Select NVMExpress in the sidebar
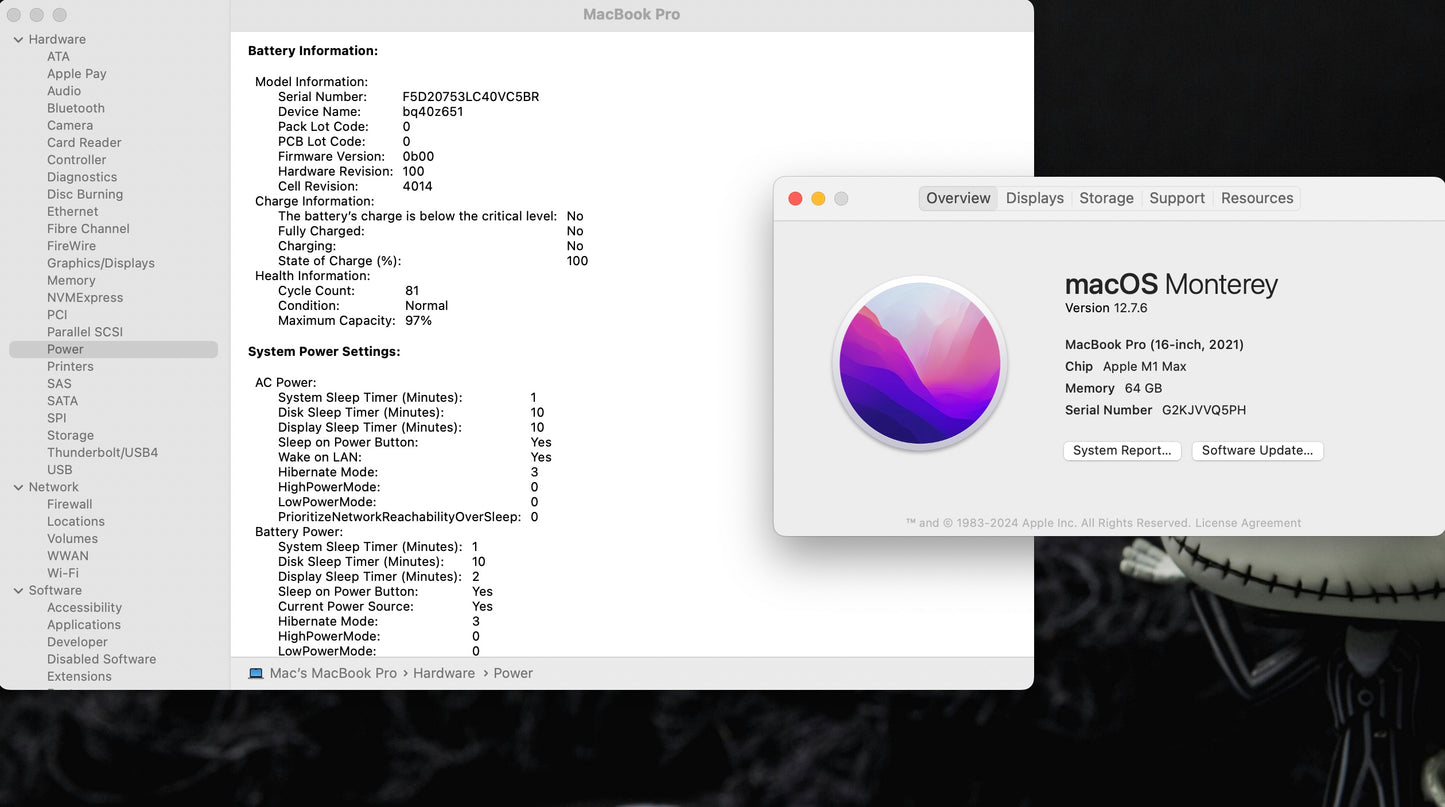The image size is (1445, 807). coord(85,298)
